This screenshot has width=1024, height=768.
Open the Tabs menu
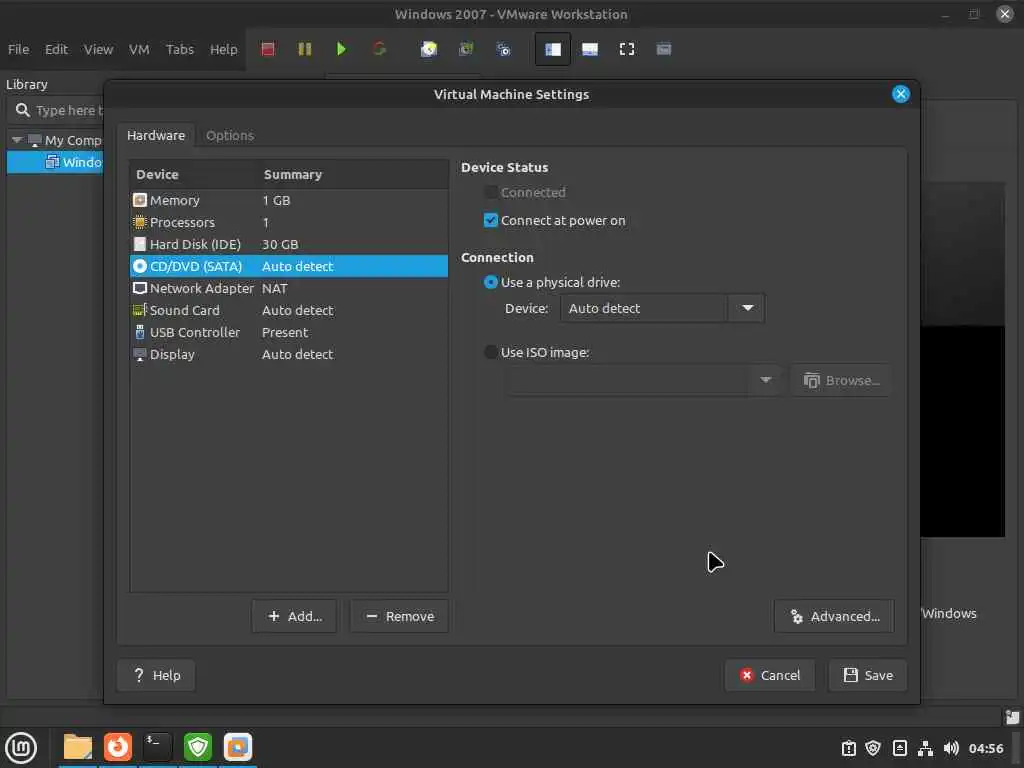[180, 49]
